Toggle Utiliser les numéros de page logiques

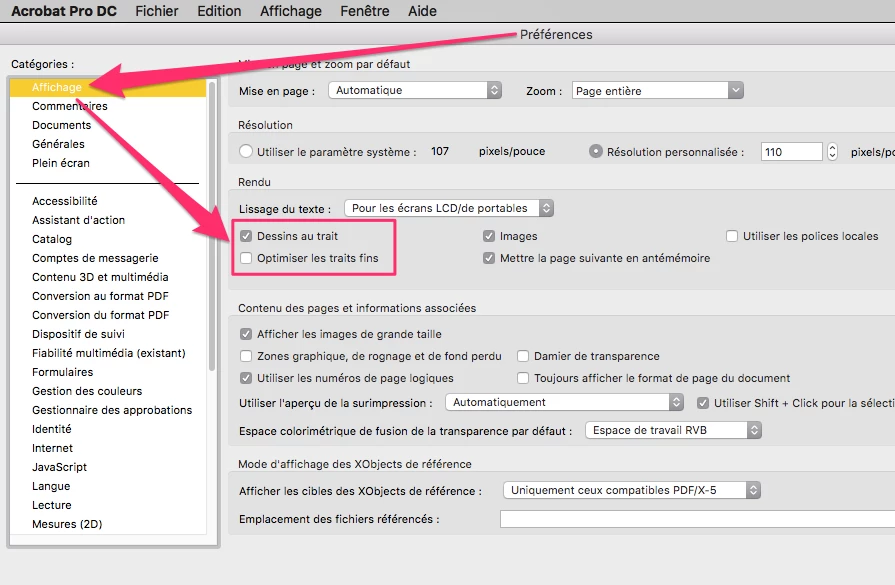tap(246, 378)
